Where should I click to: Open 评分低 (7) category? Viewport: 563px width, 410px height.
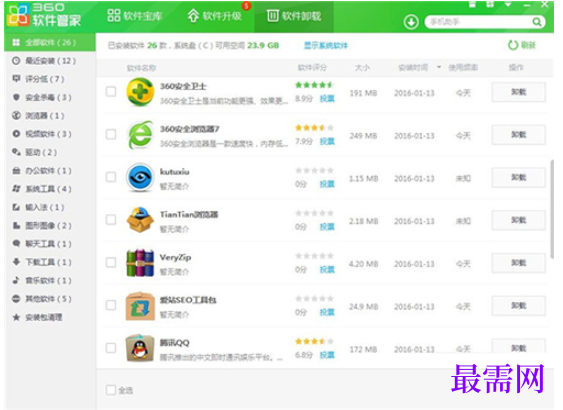[38, 79]
